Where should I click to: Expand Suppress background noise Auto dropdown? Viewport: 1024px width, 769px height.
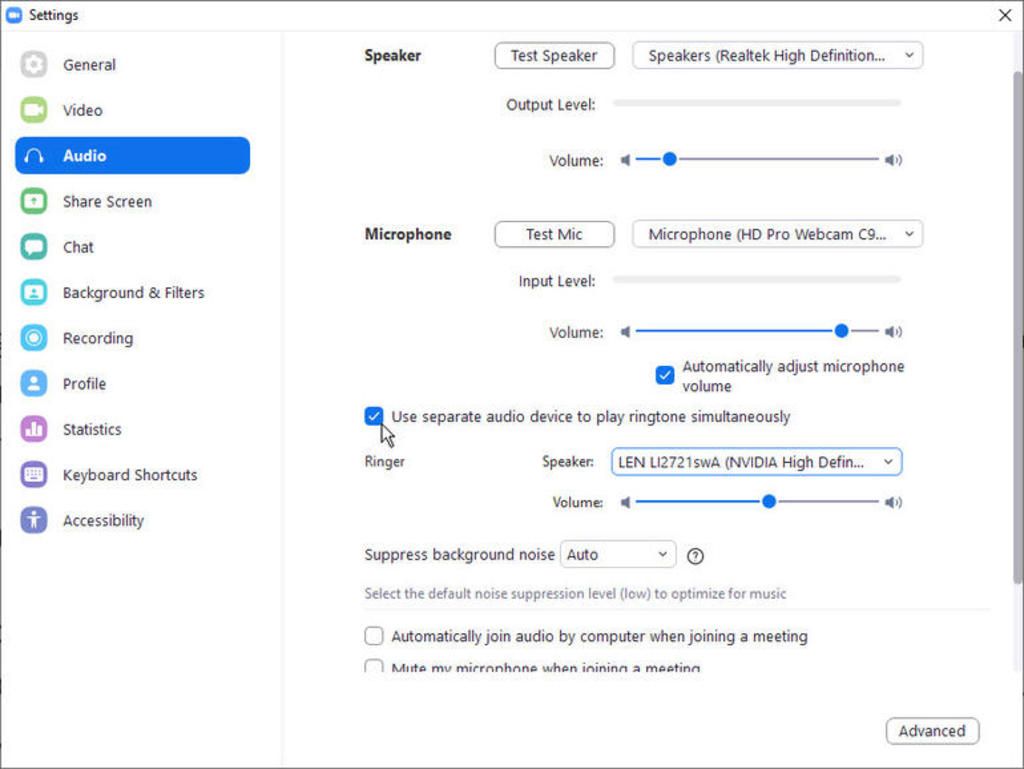click(618, 554)
